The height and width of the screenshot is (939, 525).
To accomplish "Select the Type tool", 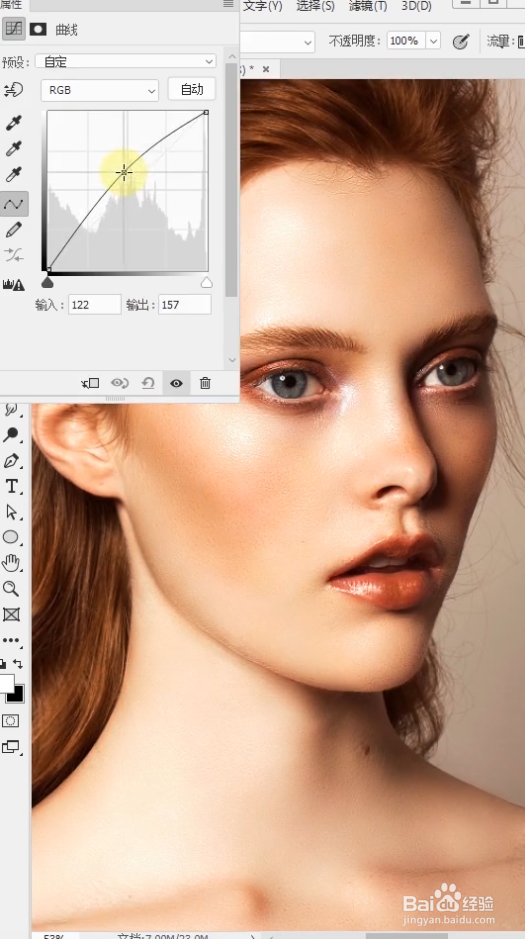I will 11,486.
